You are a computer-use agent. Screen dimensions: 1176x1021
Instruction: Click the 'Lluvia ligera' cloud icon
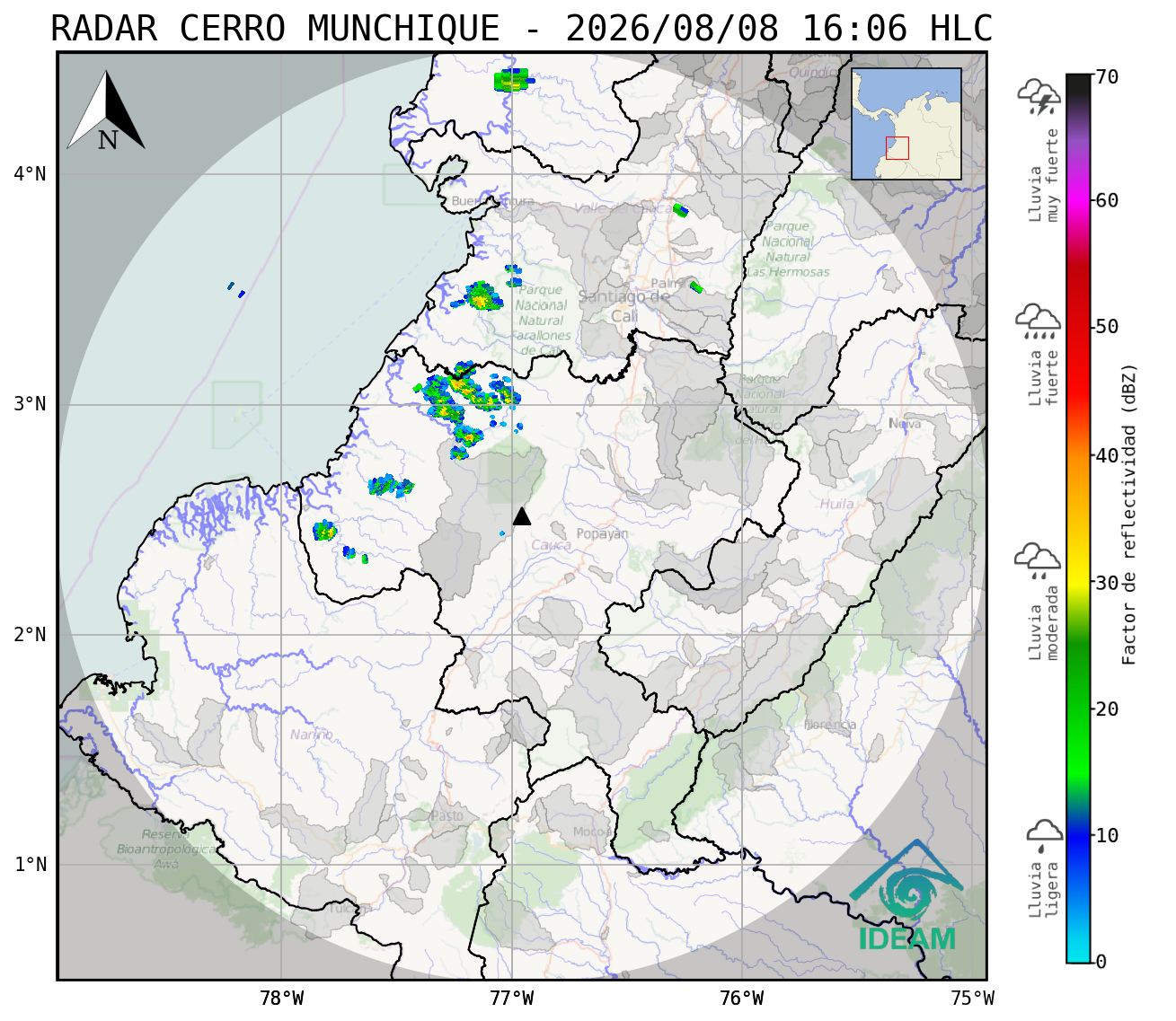(x=1045, y=835)
